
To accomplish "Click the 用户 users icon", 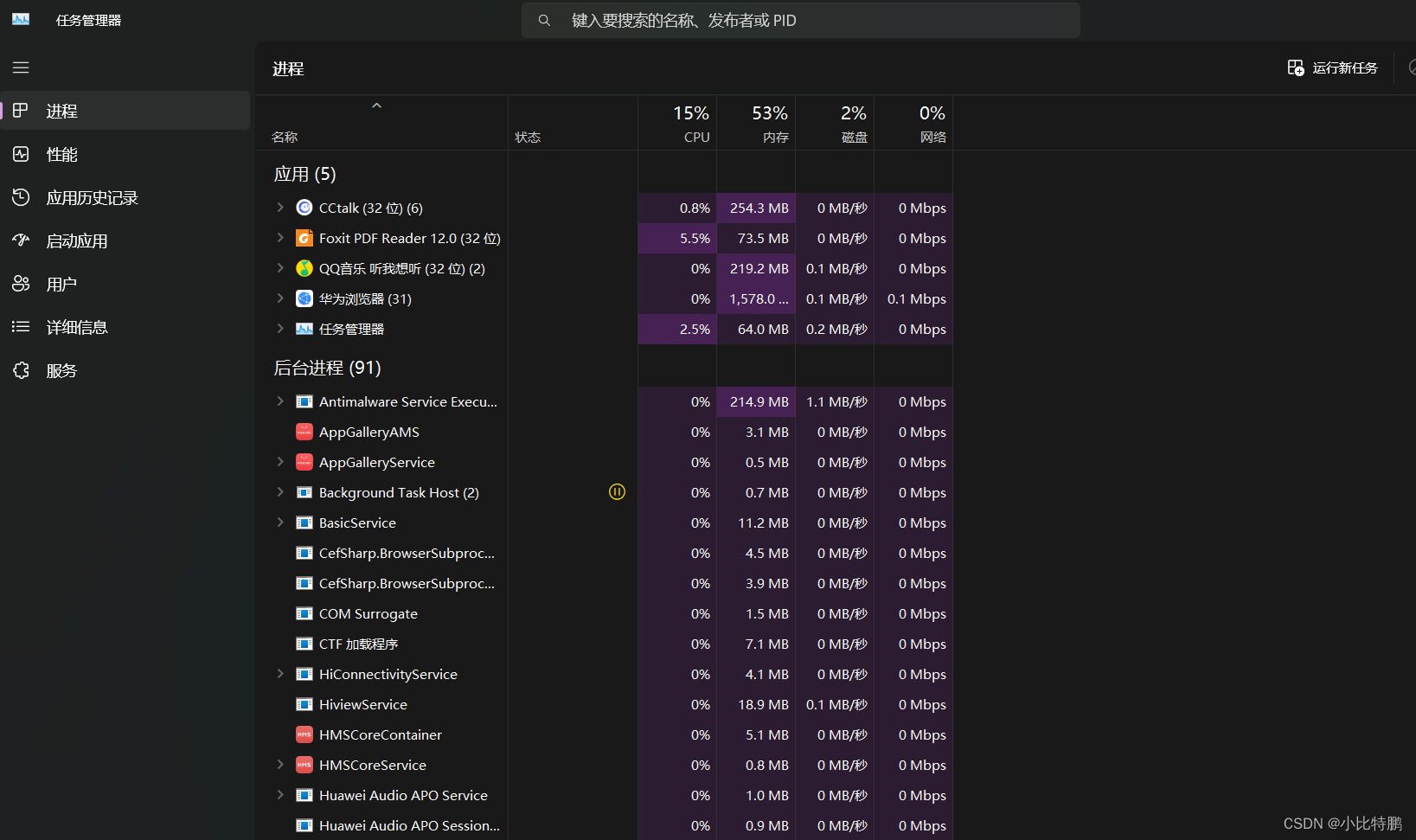I will coord(21,284).
